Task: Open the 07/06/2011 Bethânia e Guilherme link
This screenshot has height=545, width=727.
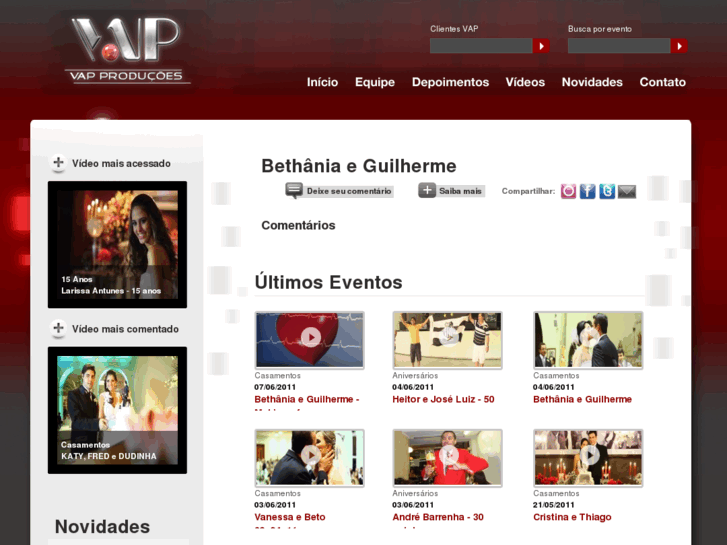Action: [307, 399]
